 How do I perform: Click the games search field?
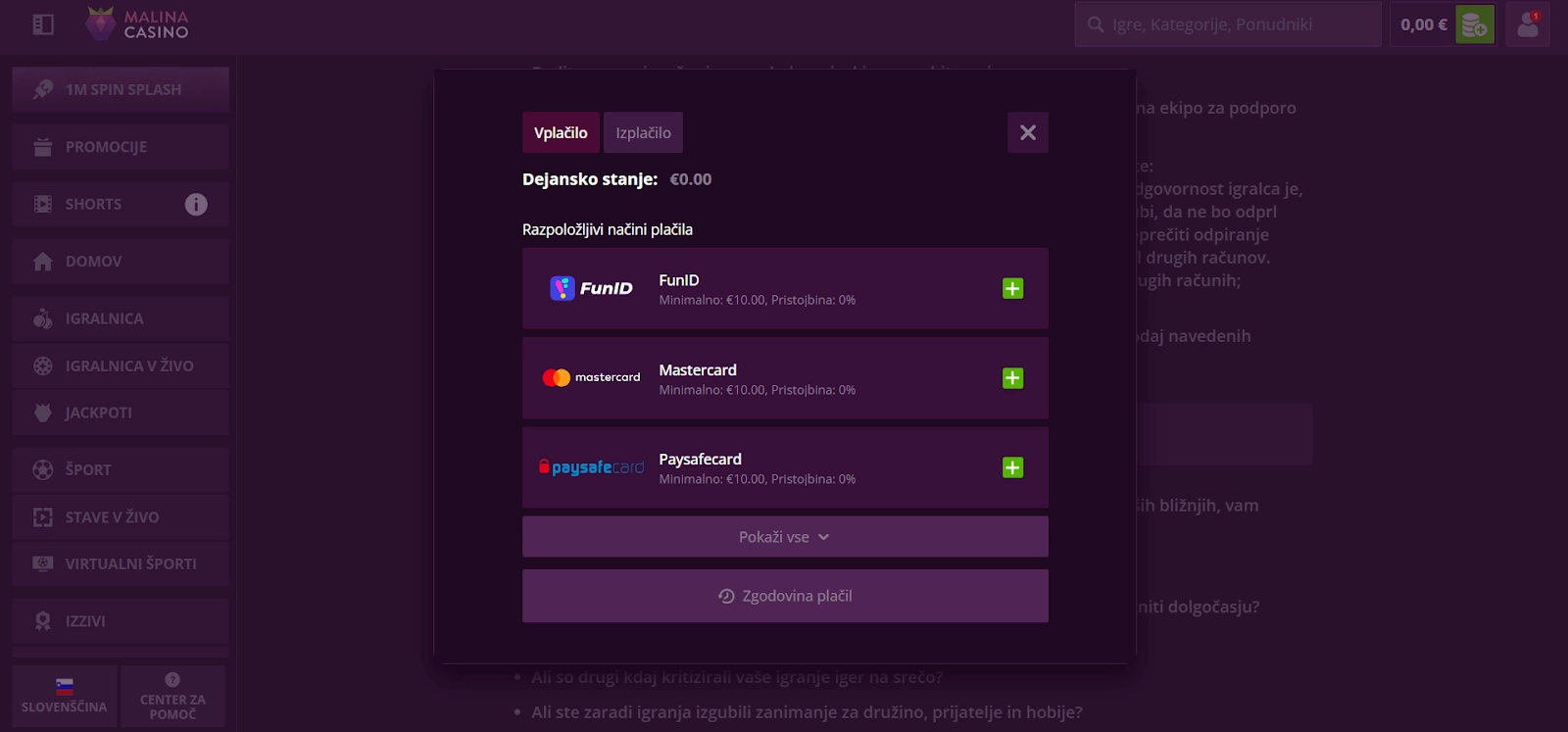(1228, 24)
